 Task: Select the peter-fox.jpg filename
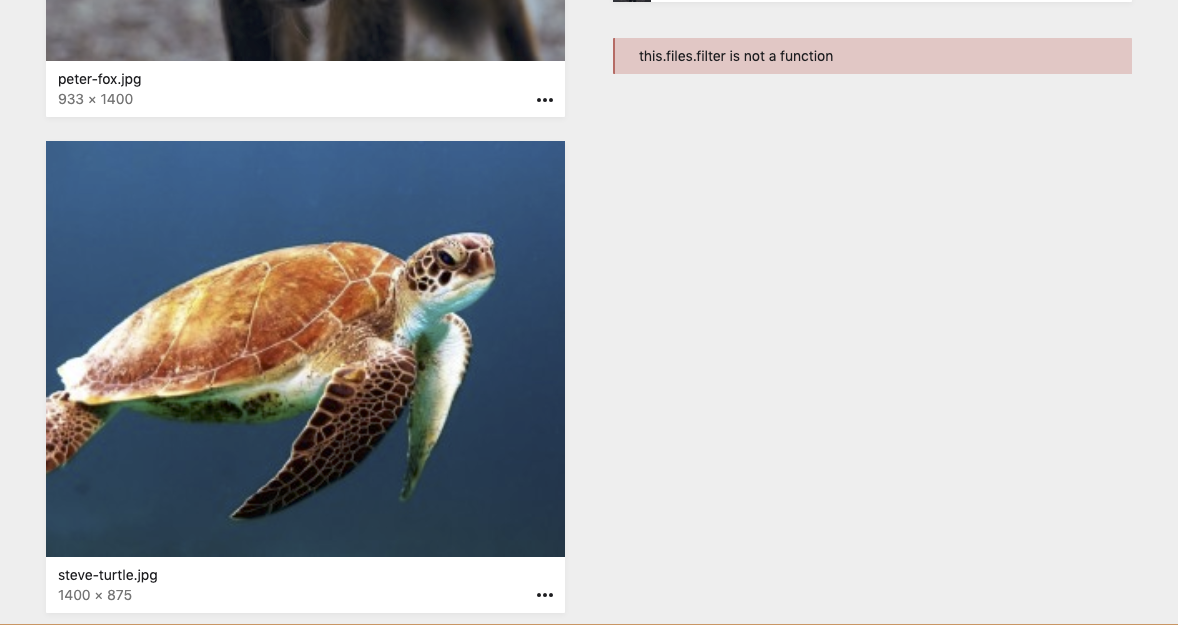[99, 79]
